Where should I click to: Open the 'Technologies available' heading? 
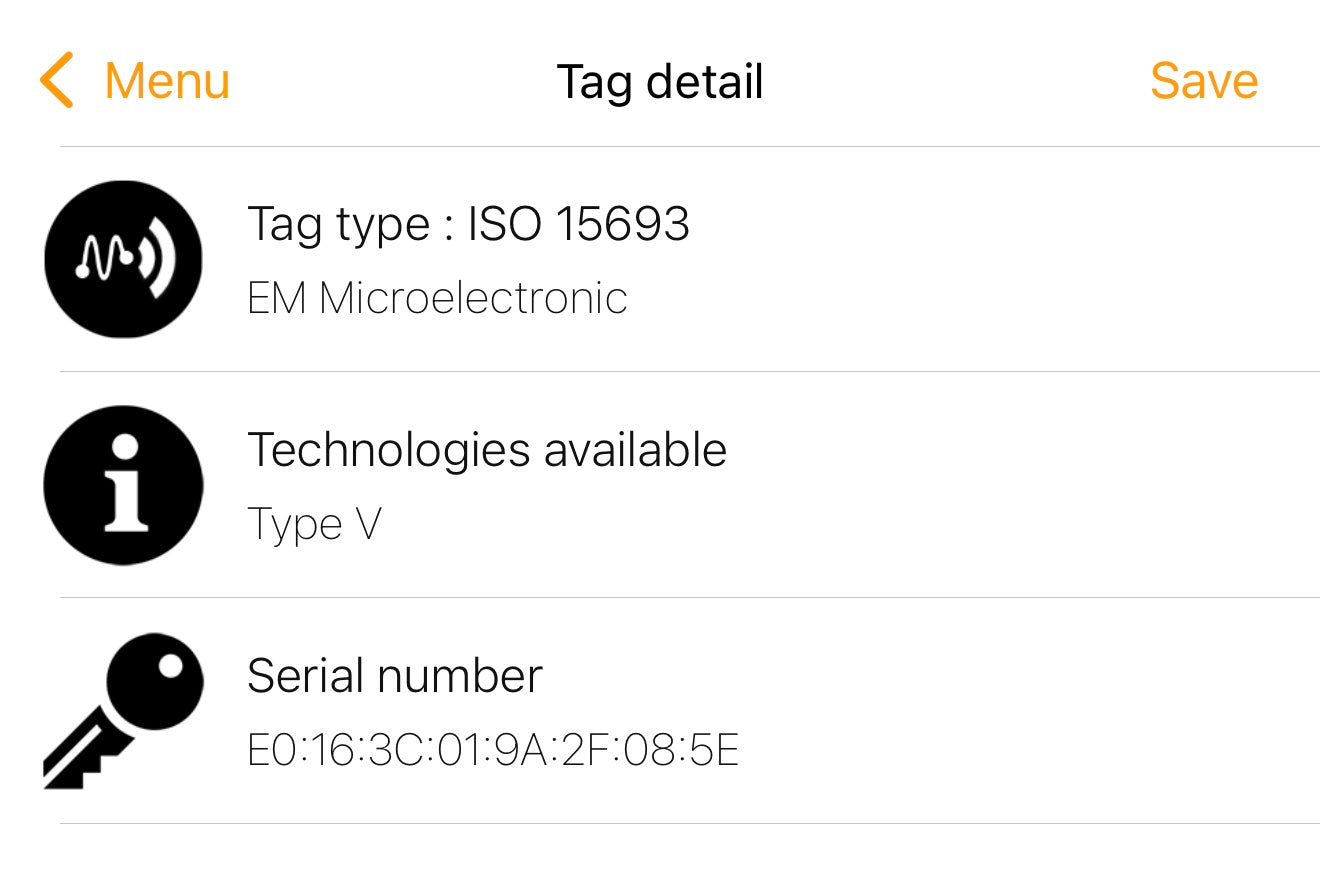tap(487, 450)
